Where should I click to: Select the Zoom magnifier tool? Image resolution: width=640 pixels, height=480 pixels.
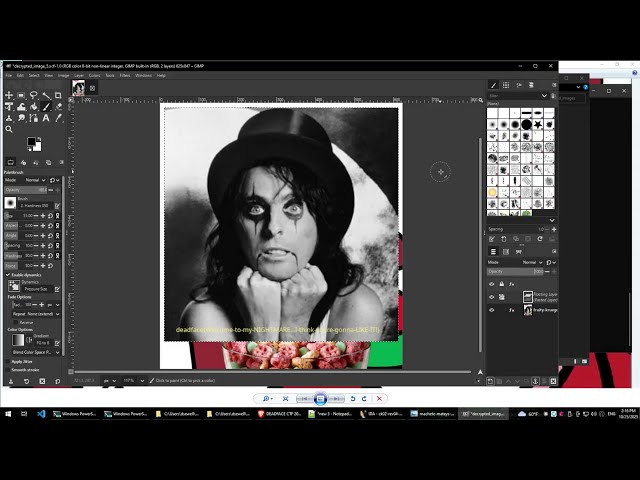point(9,129)
